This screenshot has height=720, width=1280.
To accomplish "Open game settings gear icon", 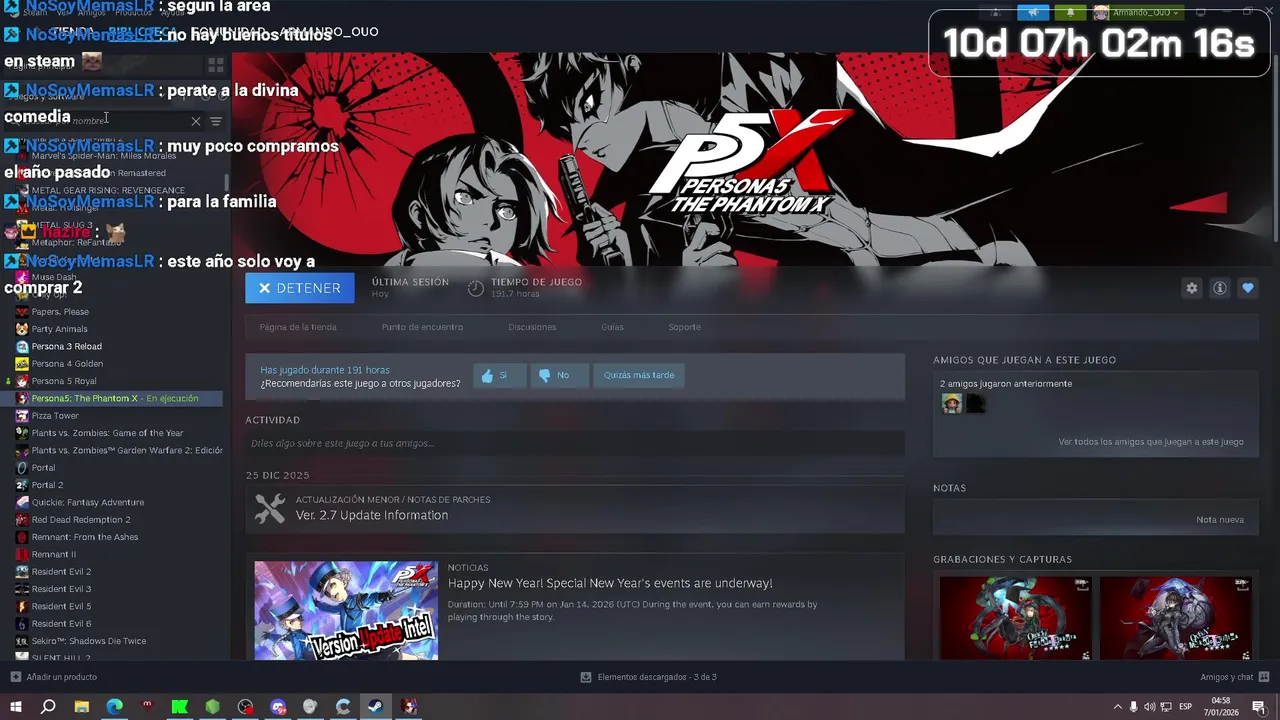I will (1191, 288).
